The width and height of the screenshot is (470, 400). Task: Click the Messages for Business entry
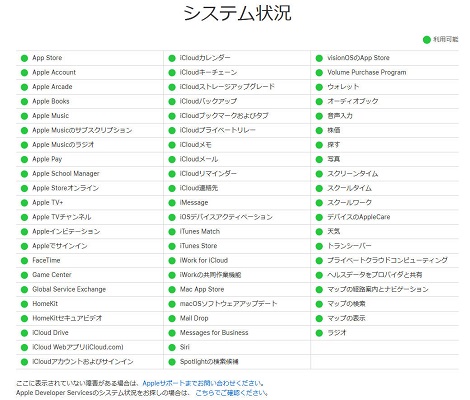pyautogui.click(x=214, y=333)
